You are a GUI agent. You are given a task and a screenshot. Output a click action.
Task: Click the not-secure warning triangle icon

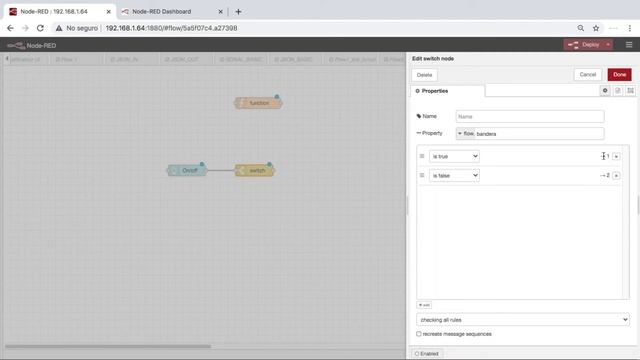click(x=59, y=28)
